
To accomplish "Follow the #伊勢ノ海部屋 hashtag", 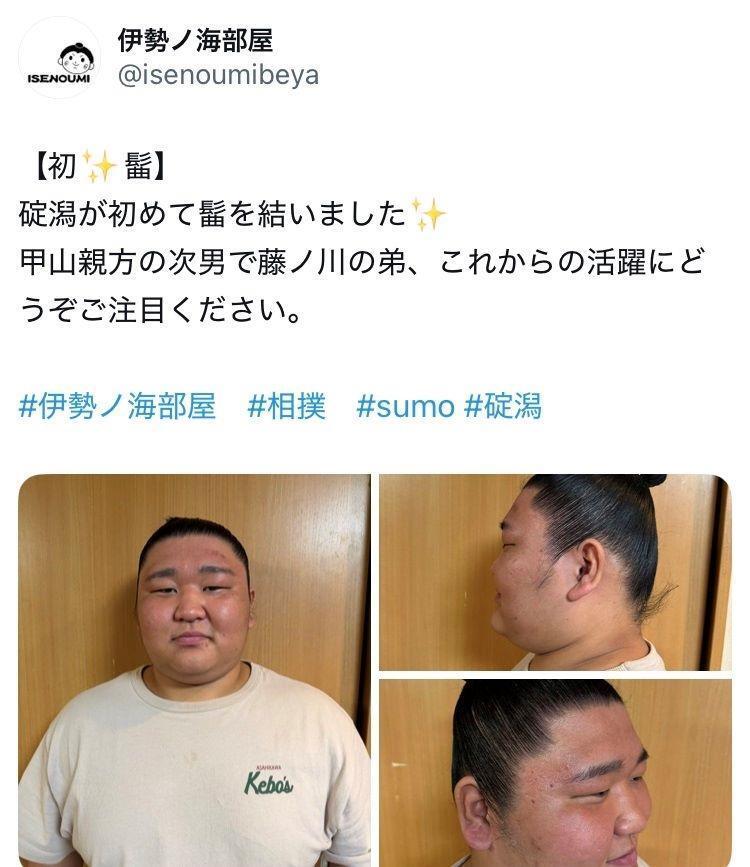I will coord(117,406).
